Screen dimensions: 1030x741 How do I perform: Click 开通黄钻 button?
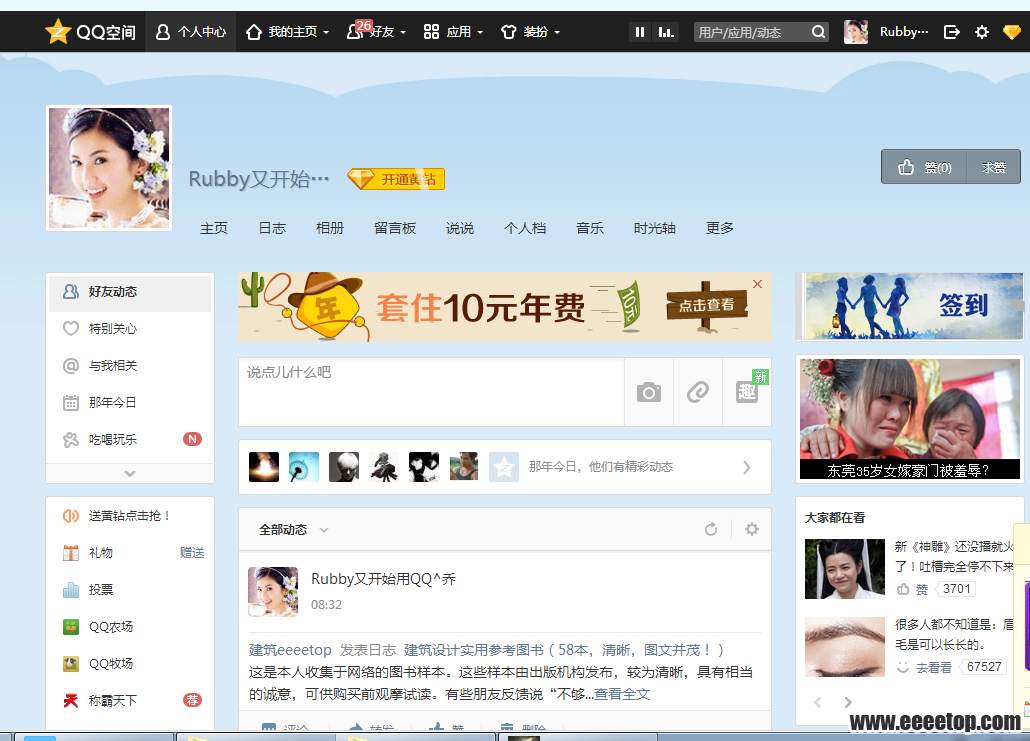396,179
